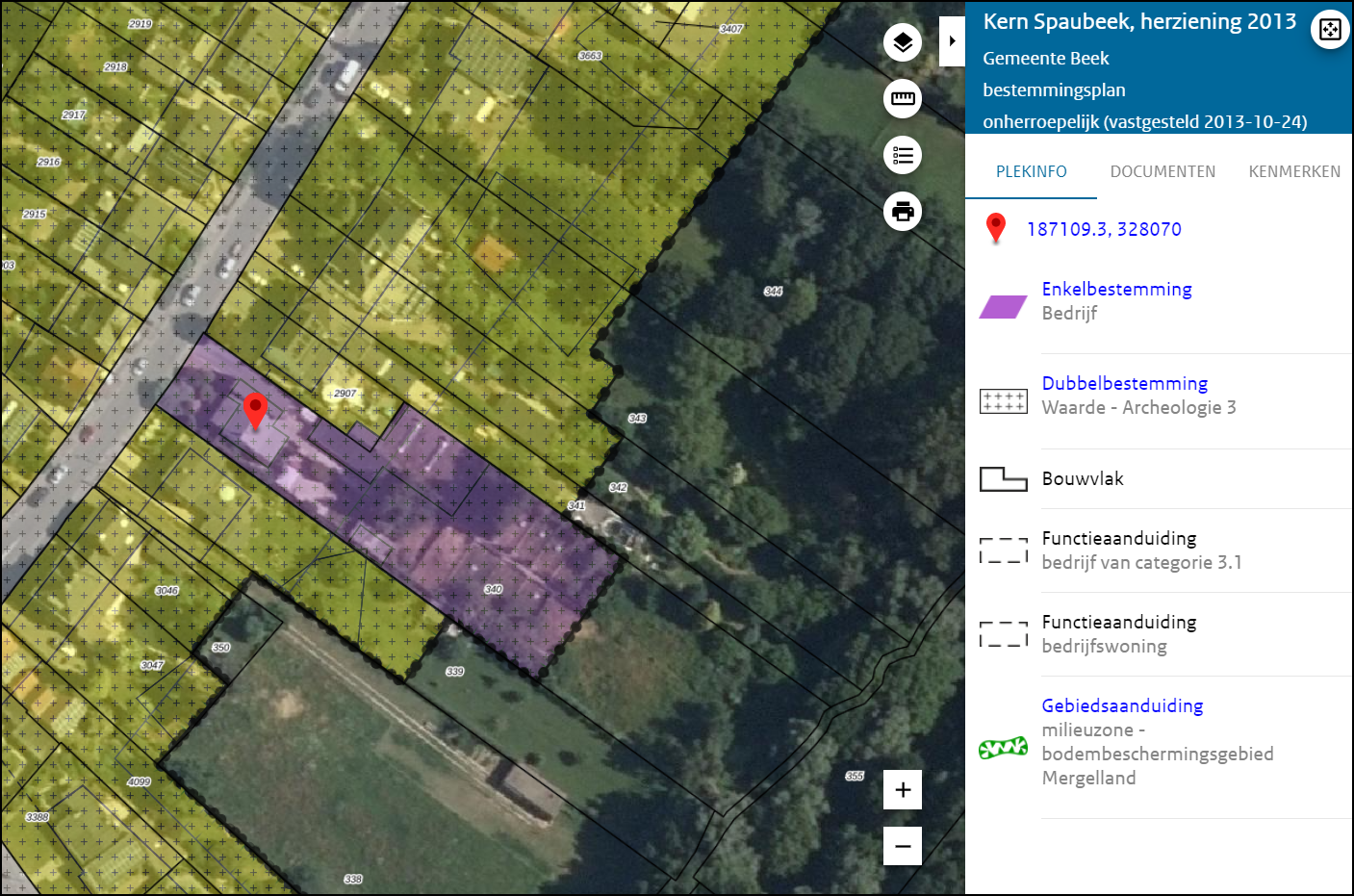
Task: Zoom to plan extent icon in header
Action: (1330, 29)
